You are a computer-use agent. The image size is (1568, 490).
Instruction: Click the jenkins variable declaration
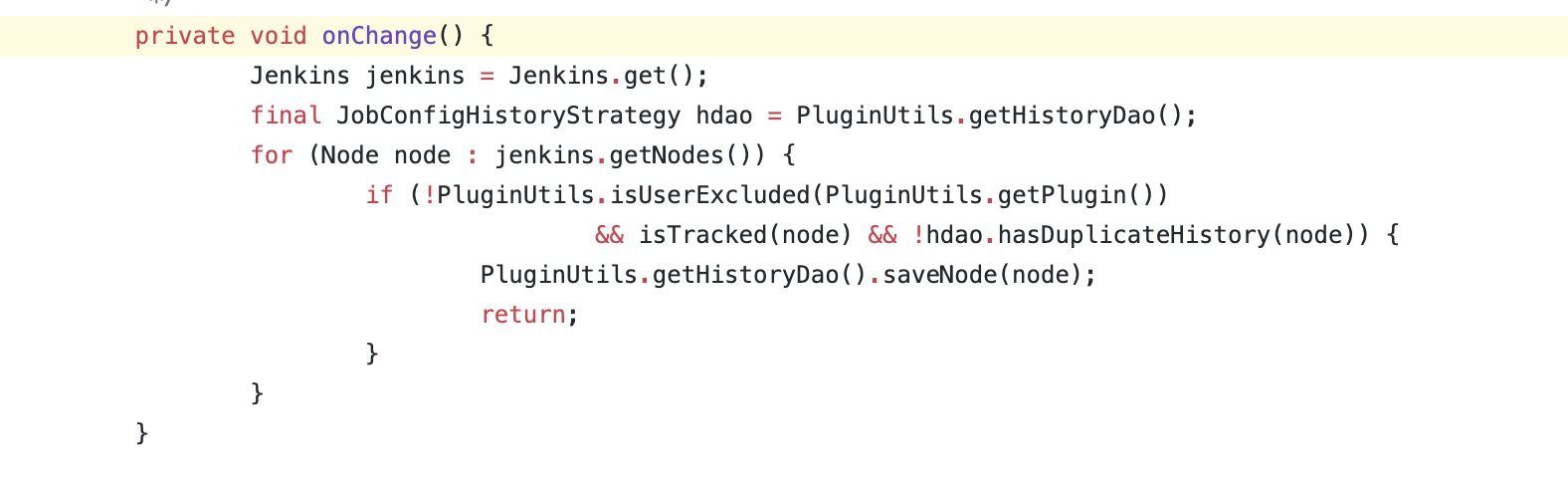point(415,76)
